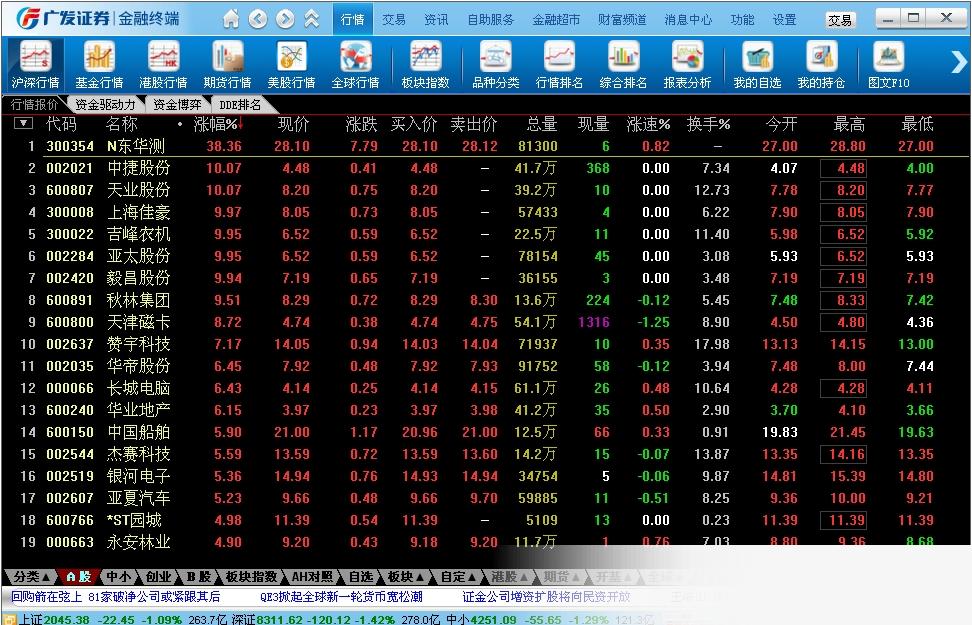Open 港股 dropdown tab
This screenshot has height=625, width=972.
(510, 577)
